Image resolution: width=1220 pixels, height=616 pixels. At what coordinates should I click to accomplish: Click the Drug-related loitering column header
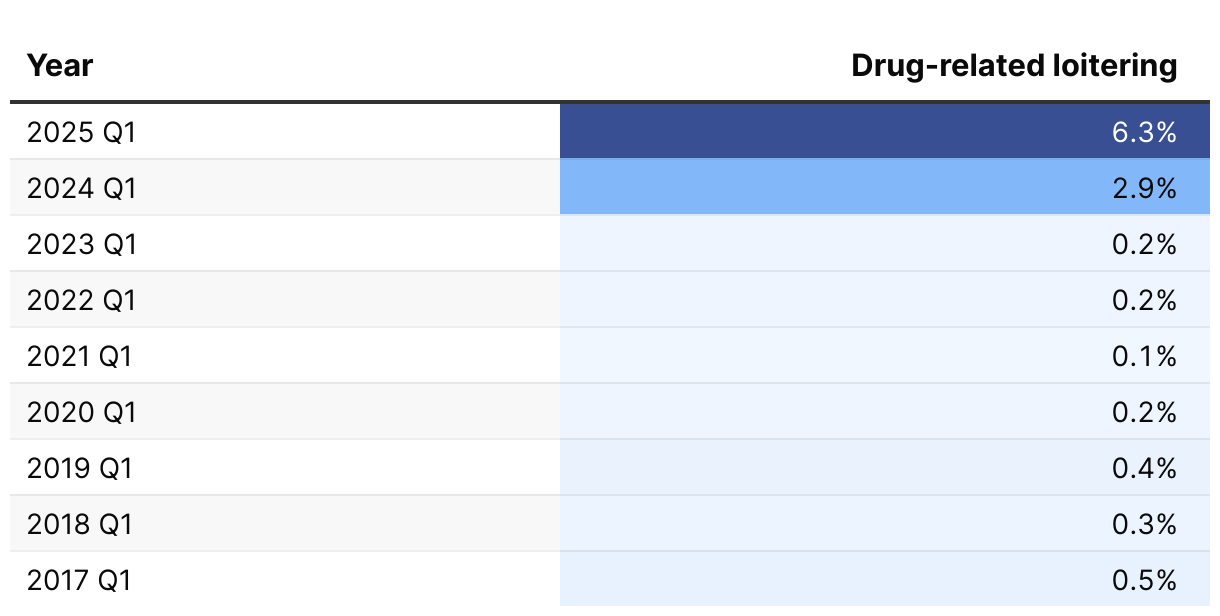[1014, 66]
